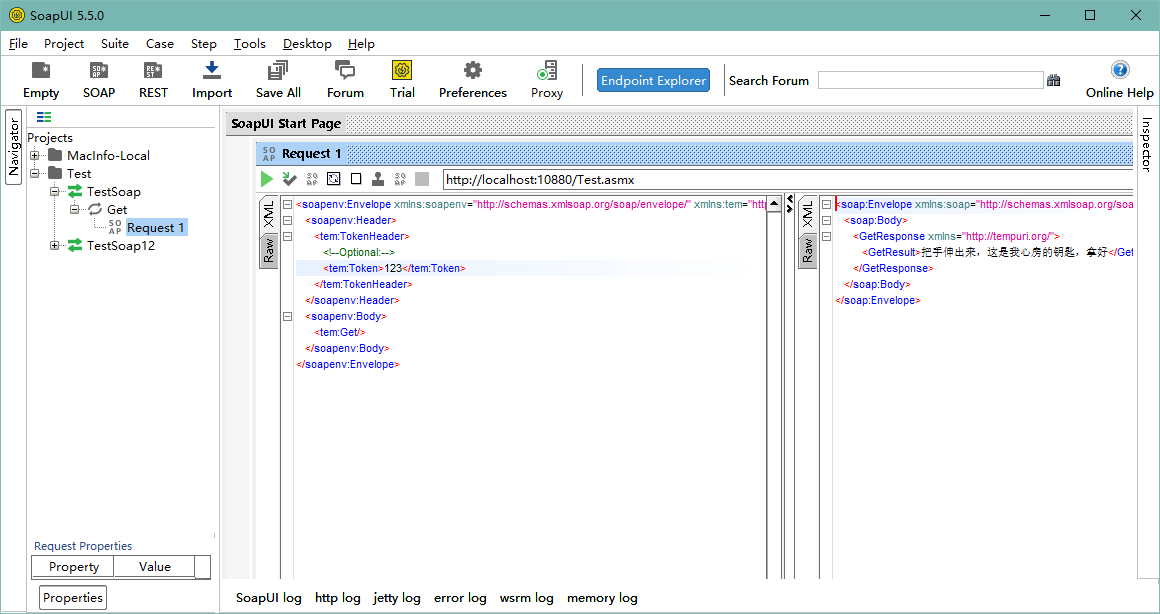This screenshot has height=614, width=1160.
Task: Fold the GetResponse element in the response
Action: pos(826,237)
